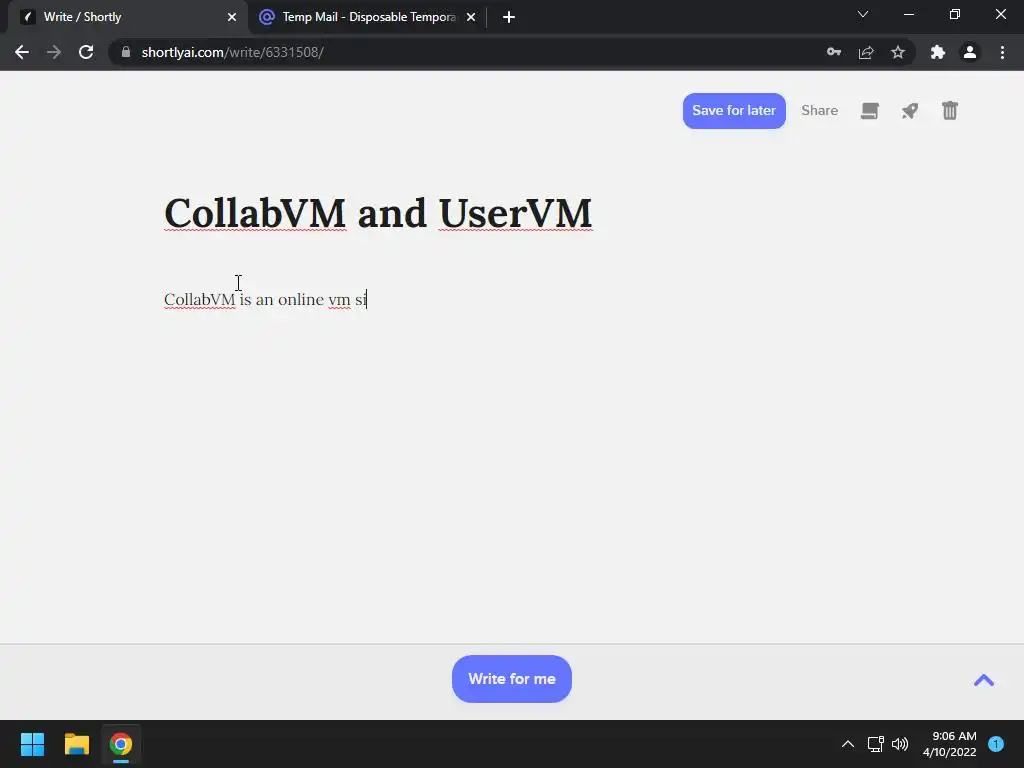Viewport: 1024px width, 768px height.
Task: View site information lock icon
Action: click(x=126, y=52)
